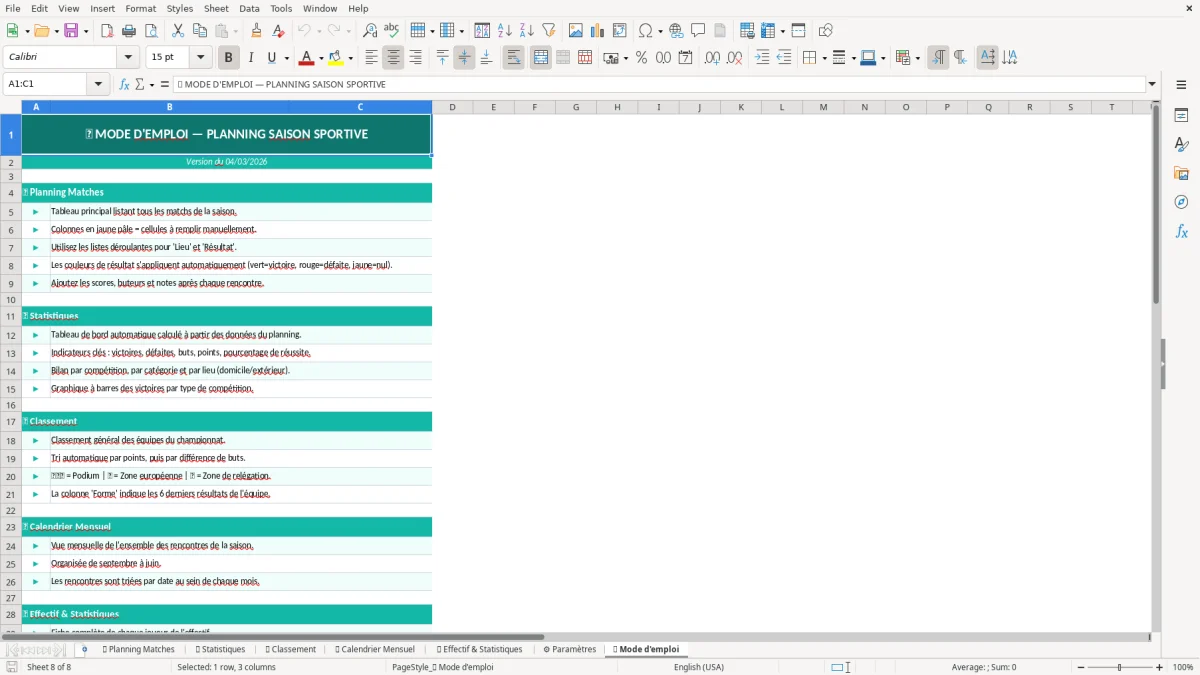The width and height of the screenshot is (1200, 675).
Task: Open the Sheet menu
Action: pos(217,8)
